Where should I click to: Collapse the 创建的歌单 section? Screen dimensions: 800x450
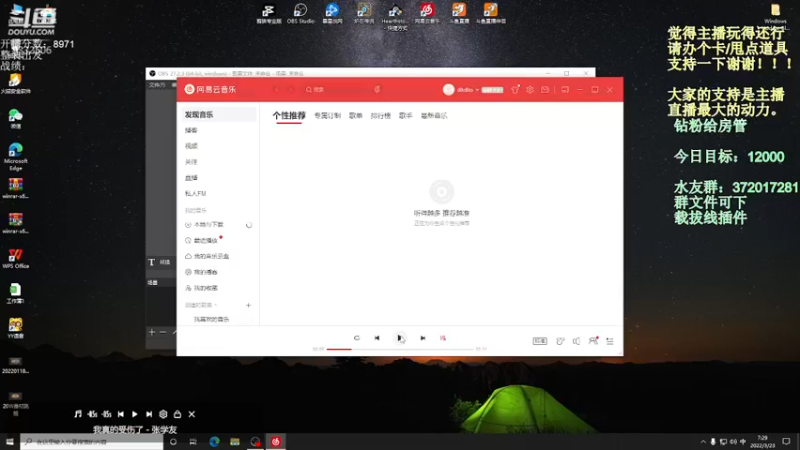(201, 305)
